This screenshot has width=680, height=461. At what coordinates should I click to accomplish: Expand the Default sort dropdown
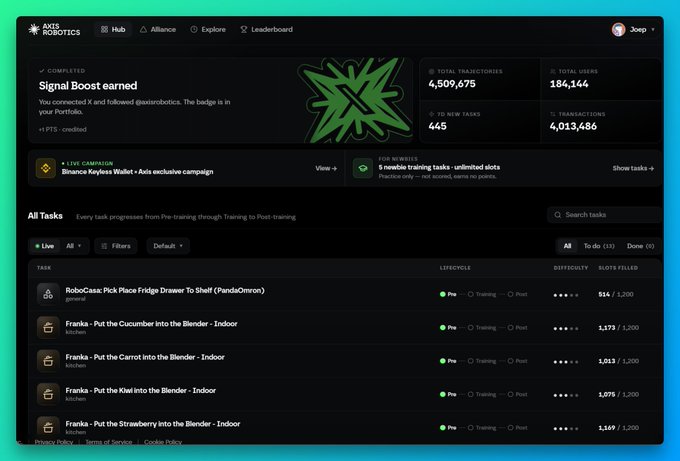(x=168, y=246)
